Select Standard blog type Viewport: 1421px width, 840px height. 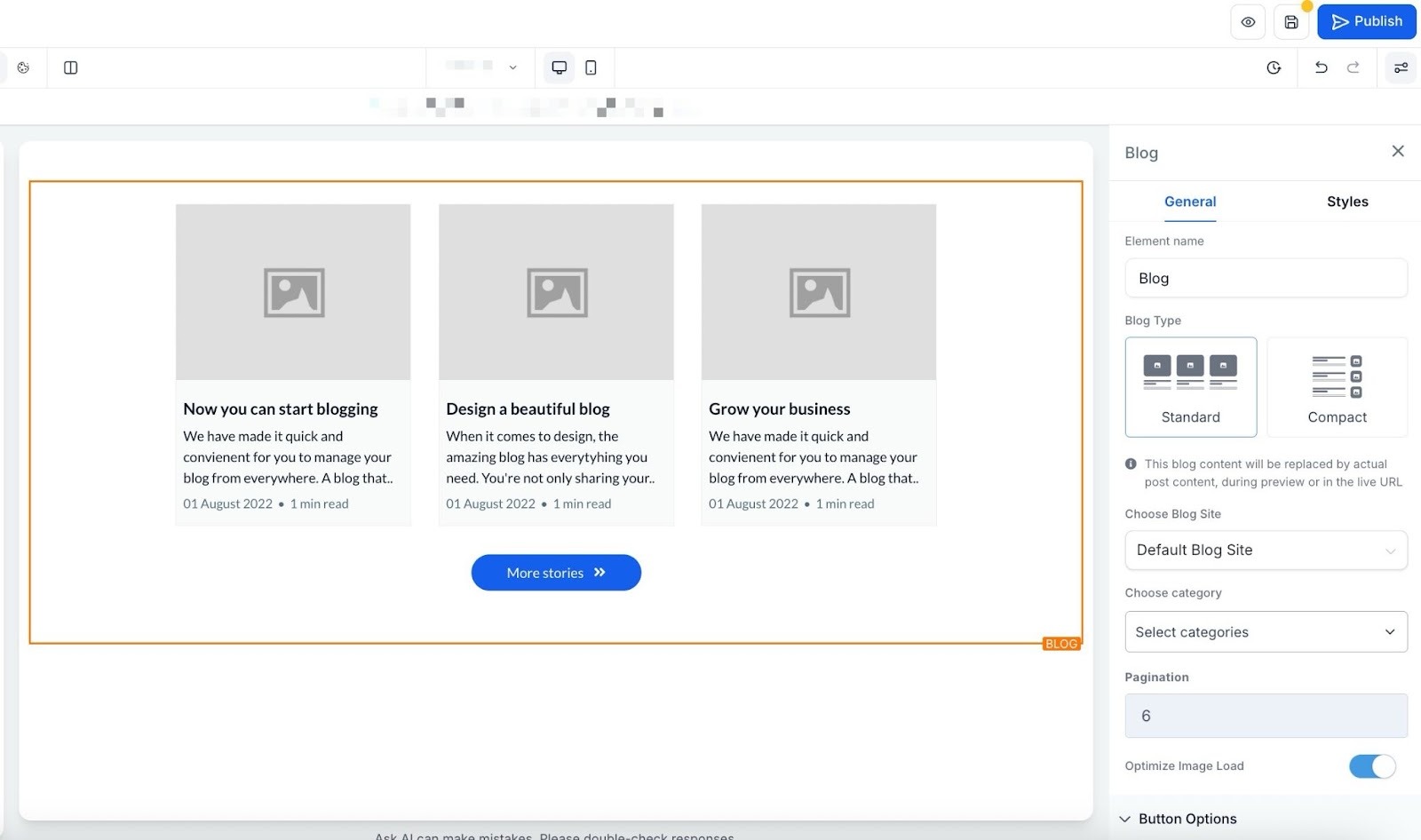pos(1191,387)
